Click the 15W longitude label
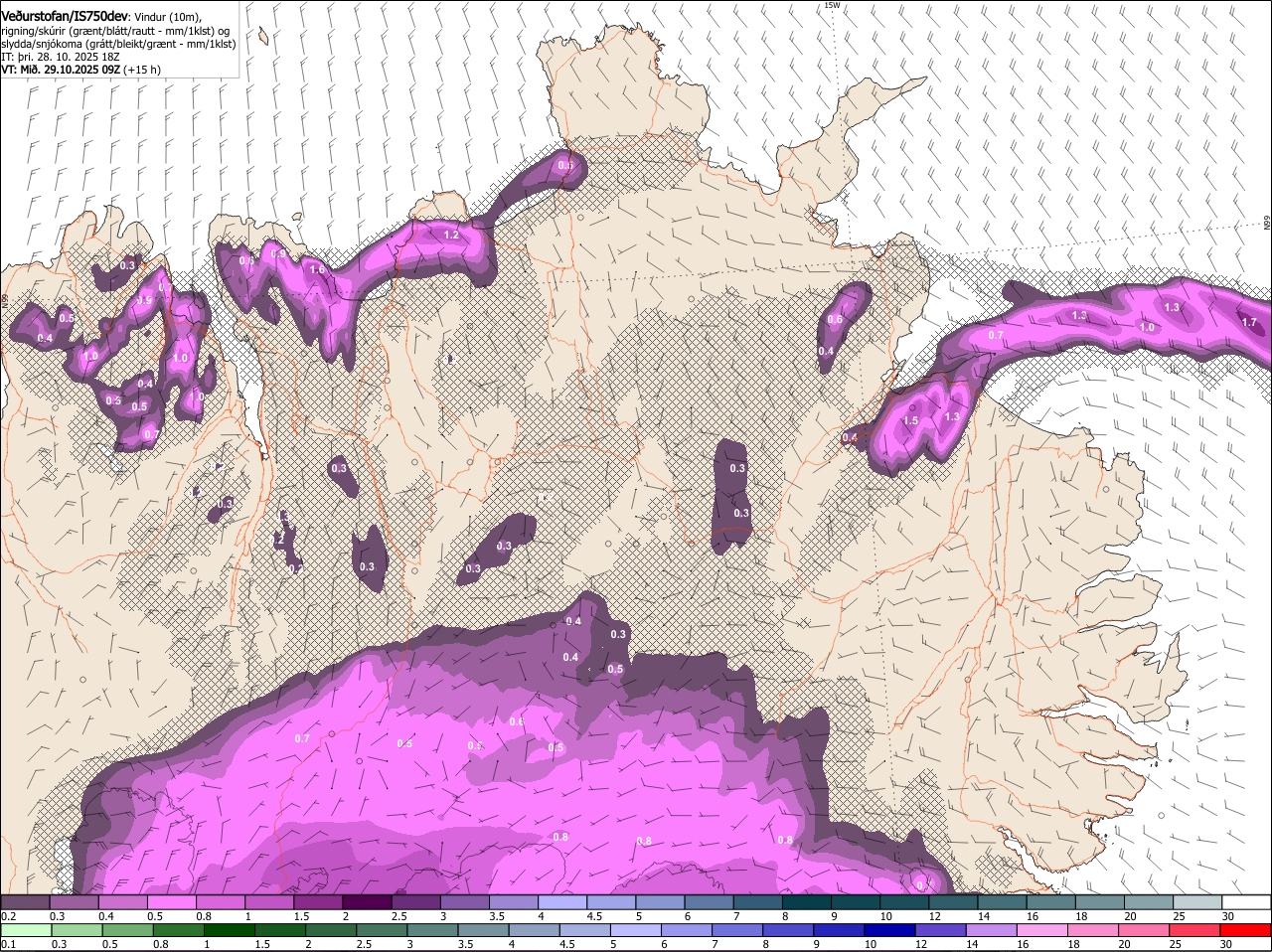 (832, 5)
